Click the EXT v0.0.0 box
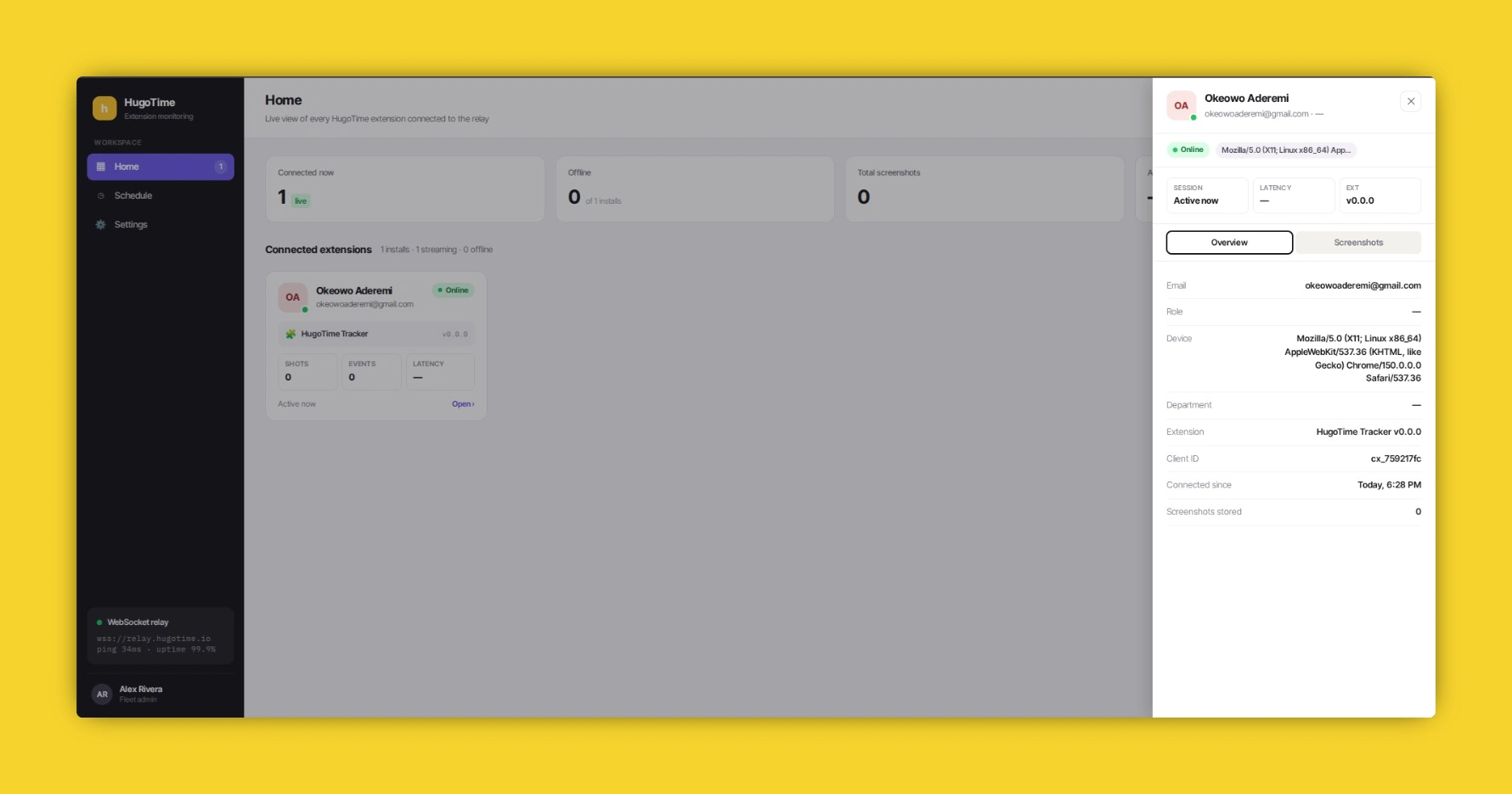This screenshot has width=1512, height=794. [x=1379, y=195]
